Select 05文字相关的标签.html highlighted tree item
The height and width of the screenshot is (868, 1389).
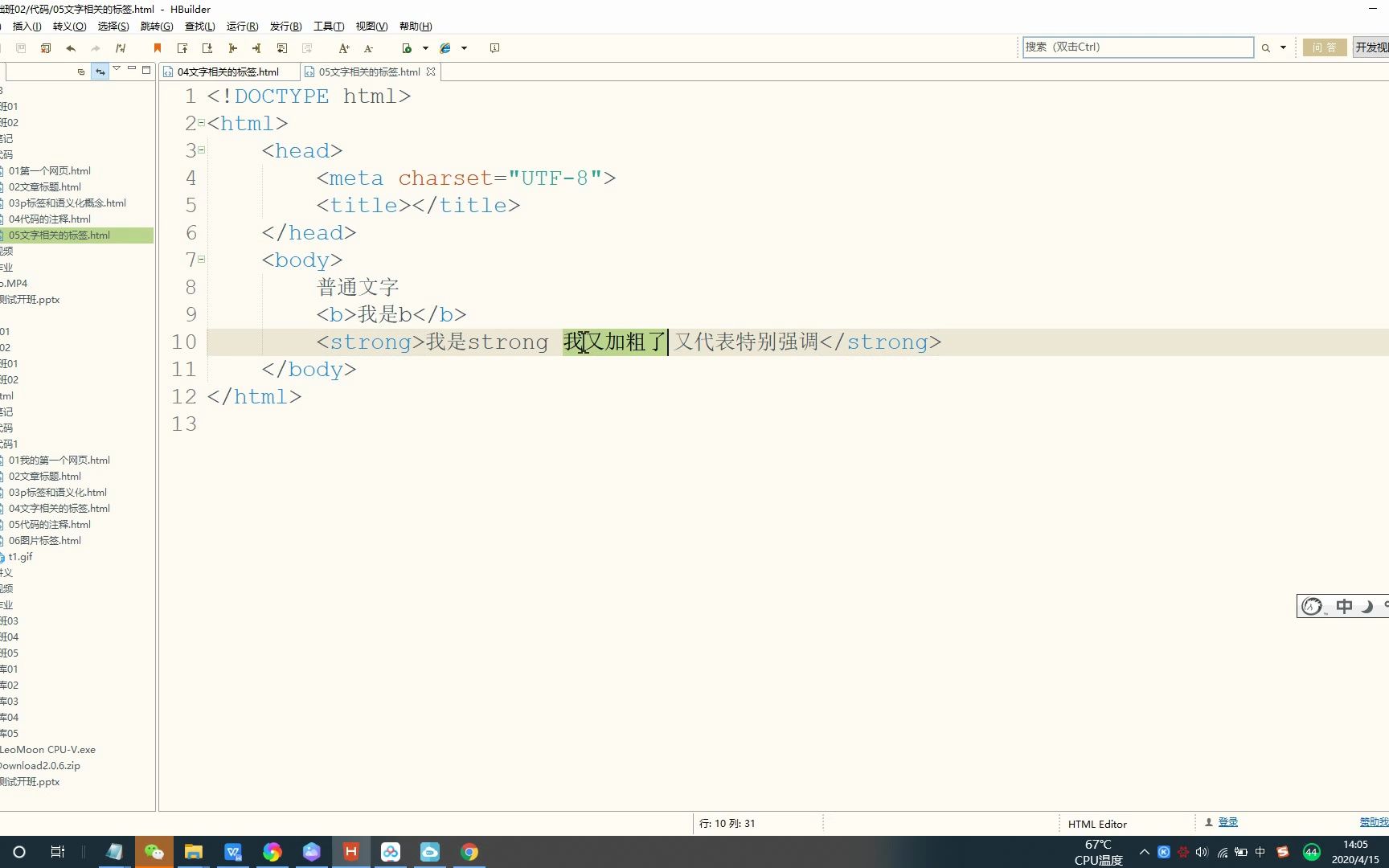pyautogui.click(x=76, y=235)
